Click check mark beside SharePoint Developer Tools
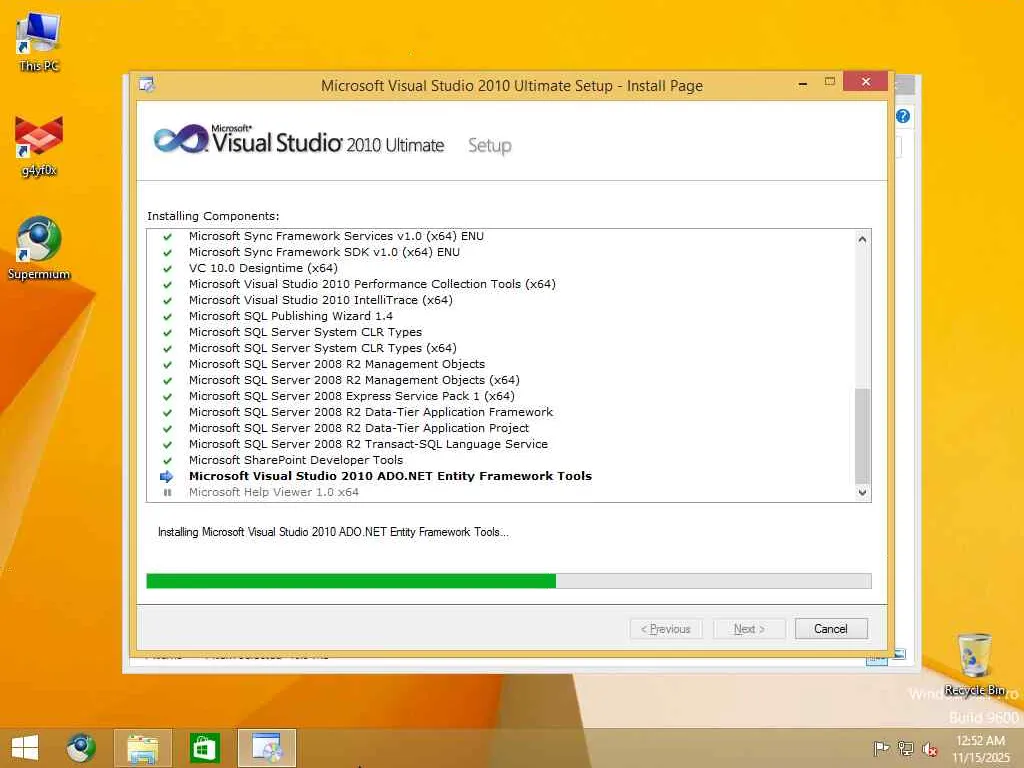 pos(167,460)
